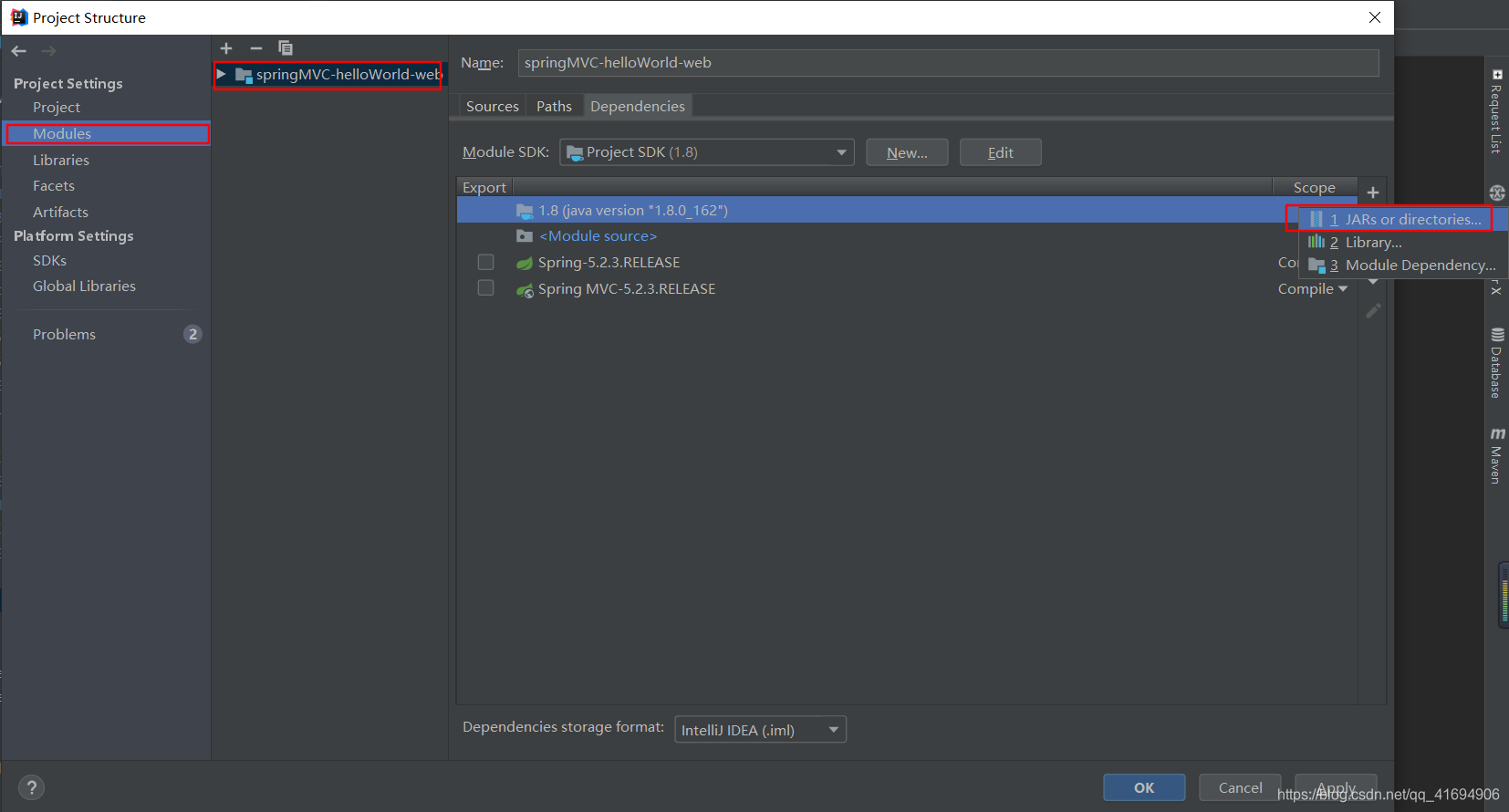Click the Module source folder icon

pos(525,236)
